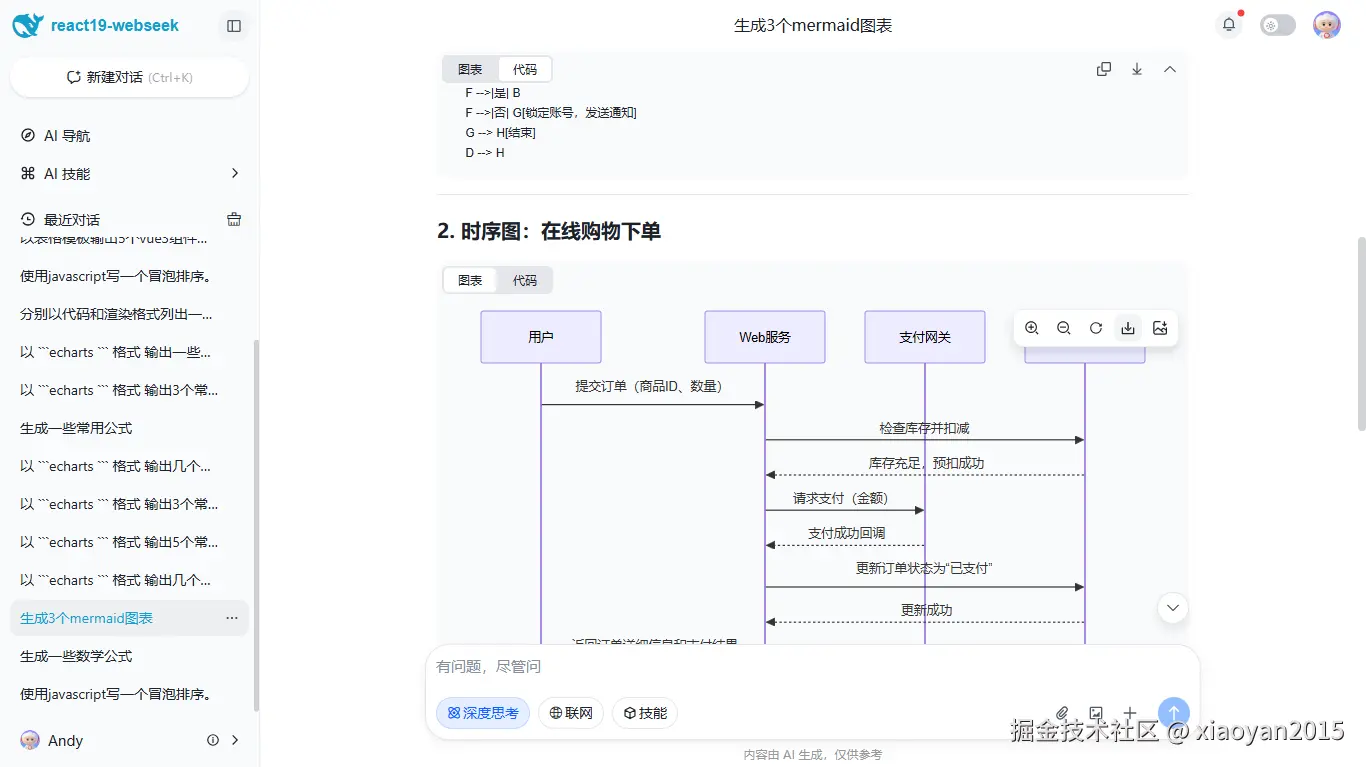
Task: Save the sequence diagram as image
Action: click(x=1160, y=328)
